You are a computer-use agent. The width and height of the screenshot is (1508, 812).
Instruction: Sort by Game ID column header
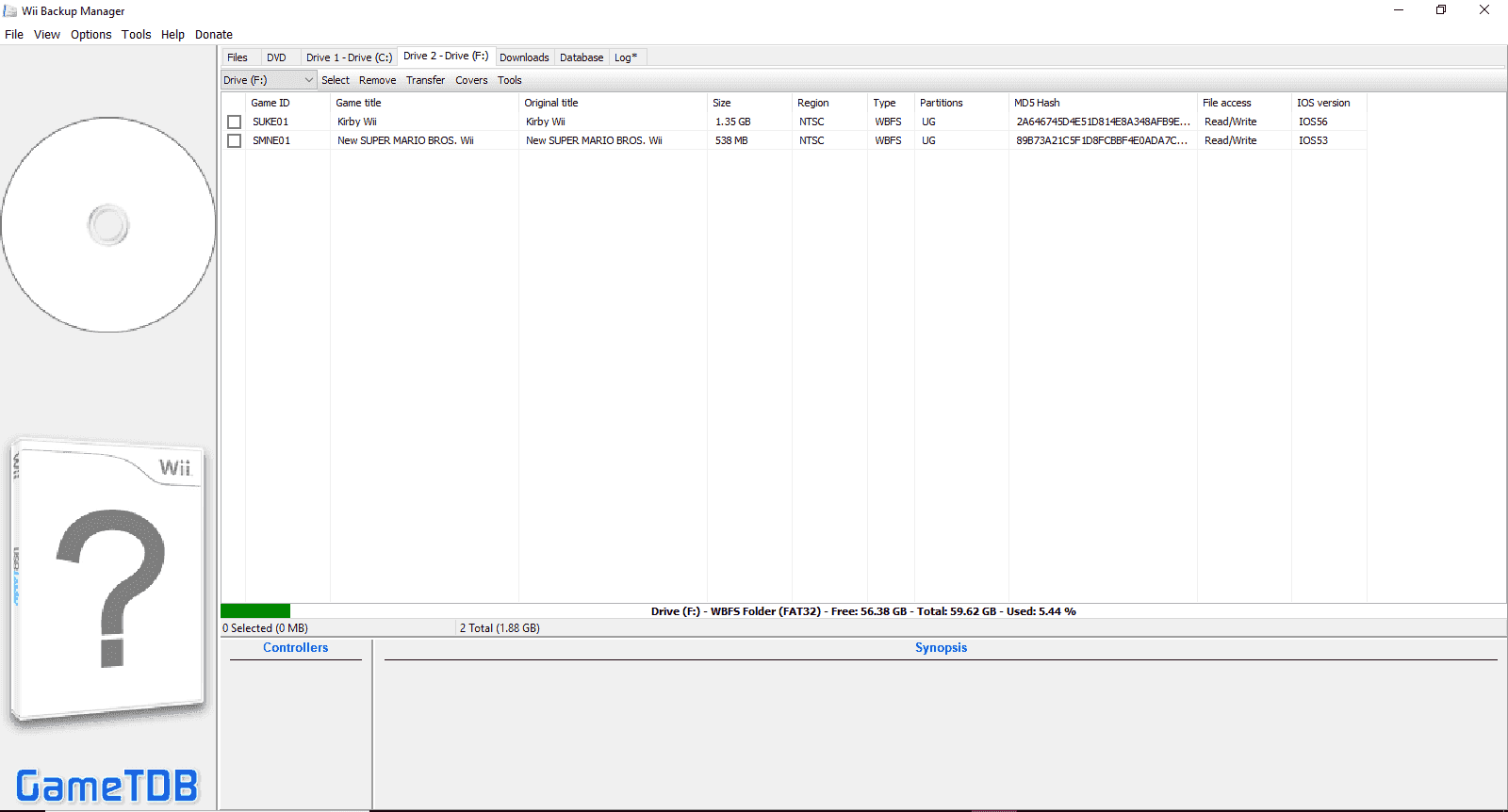tap(287, 103)
